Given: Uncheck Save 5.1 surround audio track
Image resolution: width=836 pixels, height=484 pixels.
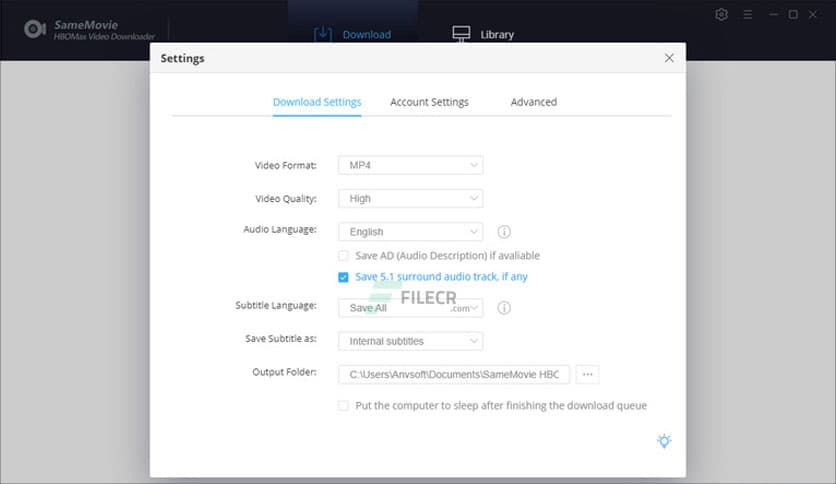Looking at the screenshot, I should [x=343, y=277].
